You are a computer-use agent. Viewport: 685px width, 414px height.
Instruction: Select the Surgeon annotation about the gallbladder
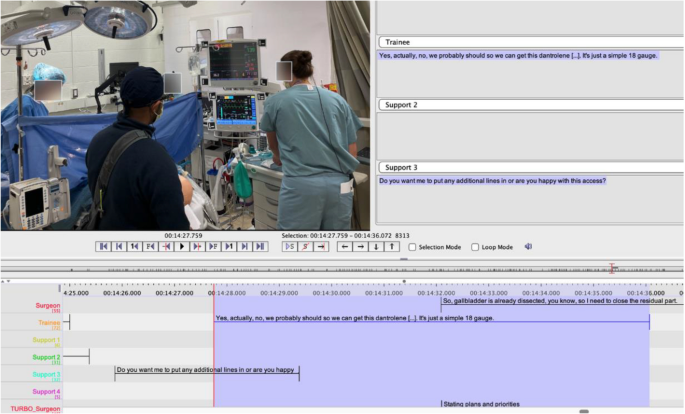tap(561, 301)
